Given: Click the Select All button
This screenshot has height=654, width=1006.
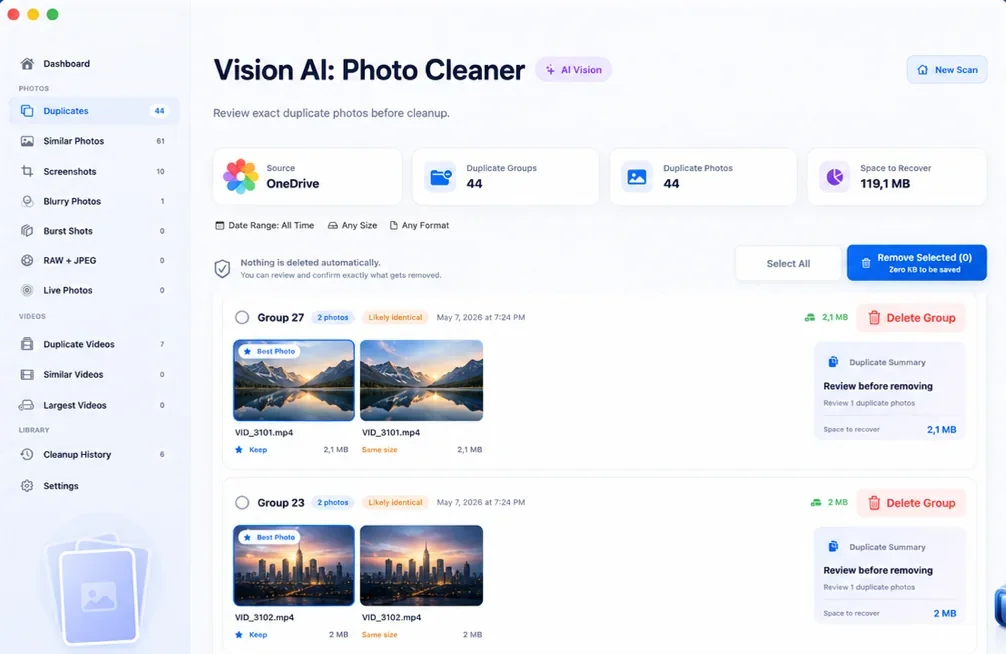Looking at the screenshot, I should point(788,263).
